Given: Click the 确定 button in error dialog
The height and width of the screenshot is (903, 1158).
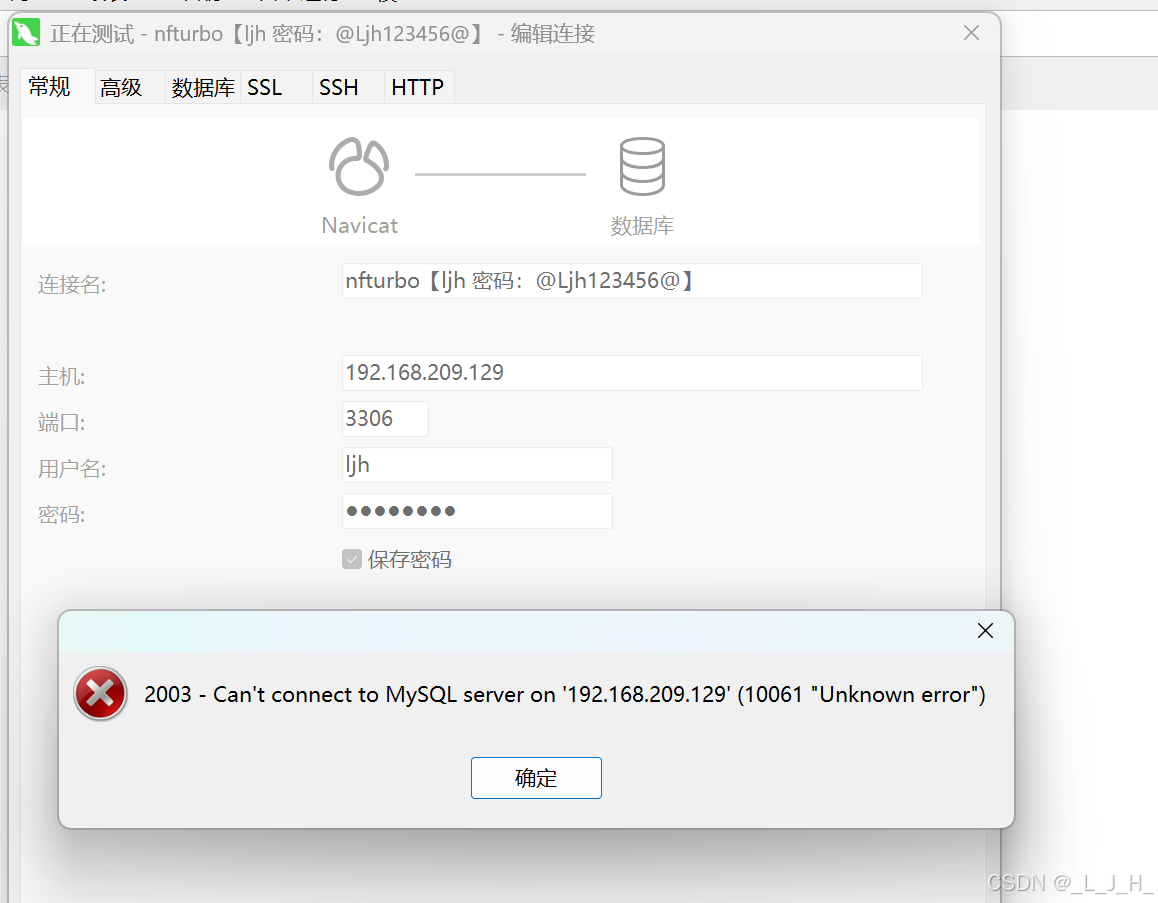Looking at the screenshot, I should coord(536,777).
